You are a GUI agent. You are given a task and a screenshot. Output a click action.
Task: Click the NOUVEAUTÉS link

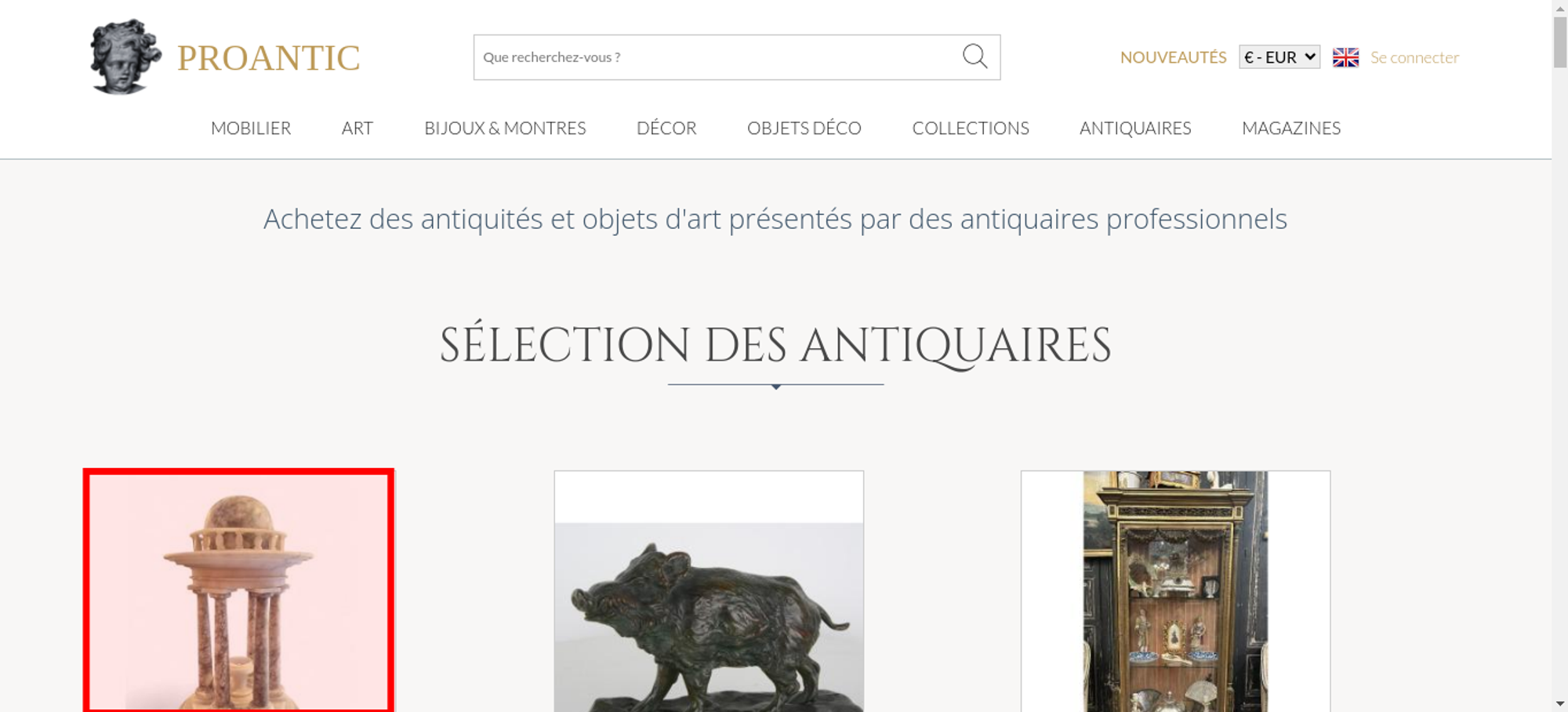[x=1173, y=57]
